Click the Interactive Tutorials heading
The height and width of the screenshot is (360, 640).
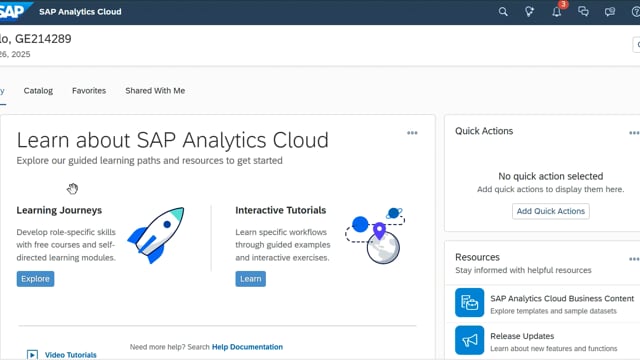coord(281,210)
